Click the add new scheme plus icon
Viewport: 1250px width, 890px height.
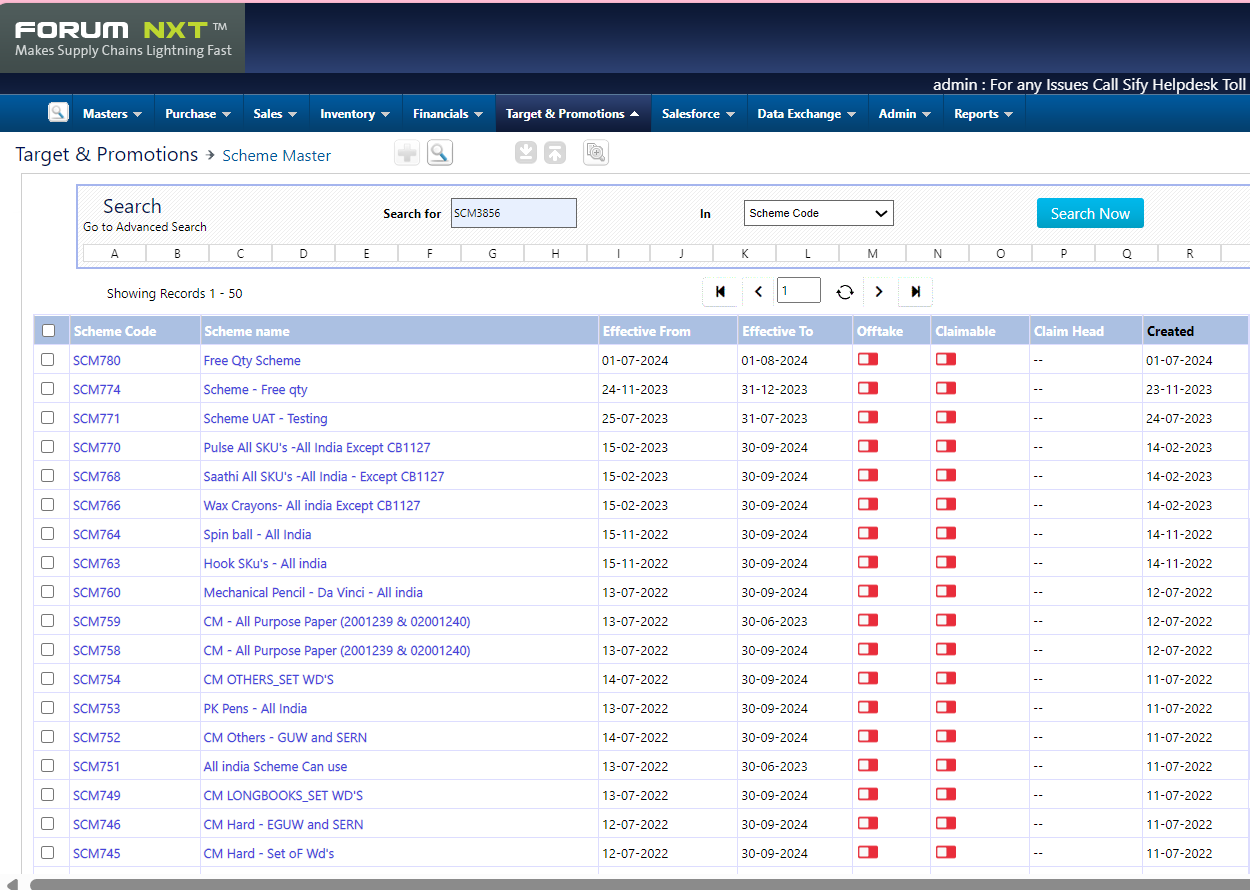pos(407,153)
